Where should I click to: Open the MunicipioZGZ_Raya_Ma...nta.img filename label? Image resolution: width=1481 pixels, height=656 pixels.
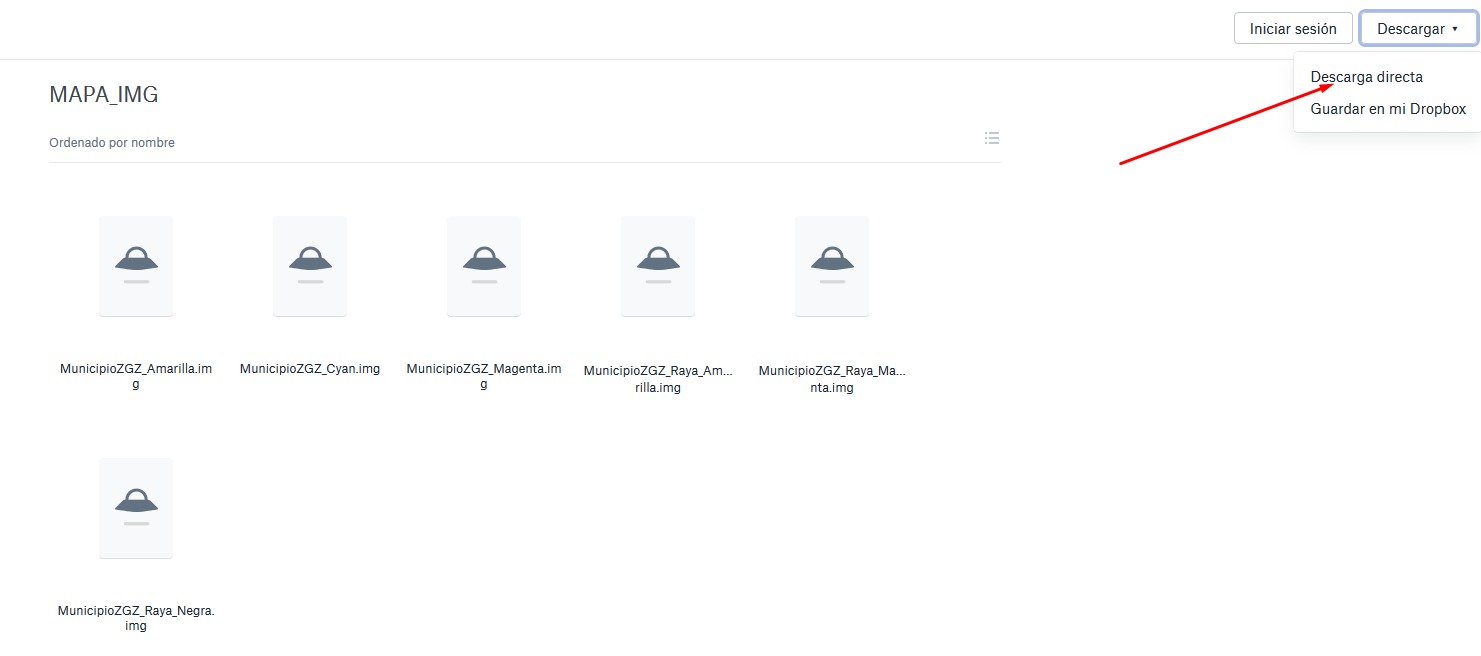pyautogui.click(x=832, y=379)
